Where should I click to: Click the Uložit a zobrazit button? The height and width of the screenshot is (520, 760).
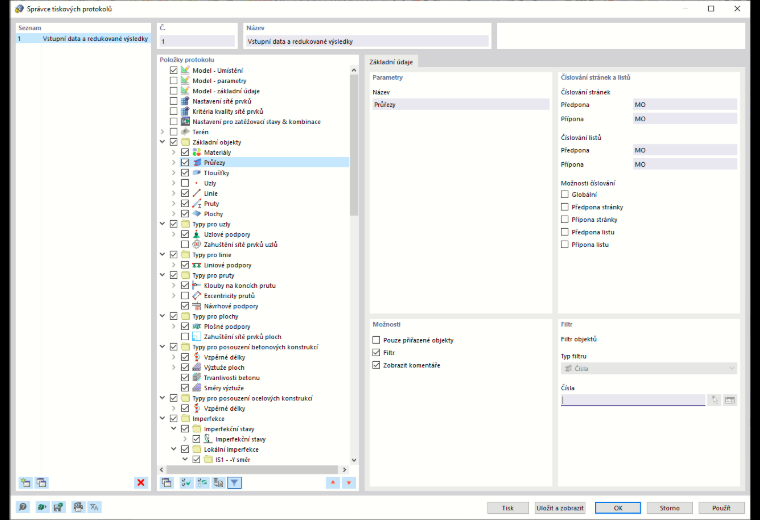560,508
